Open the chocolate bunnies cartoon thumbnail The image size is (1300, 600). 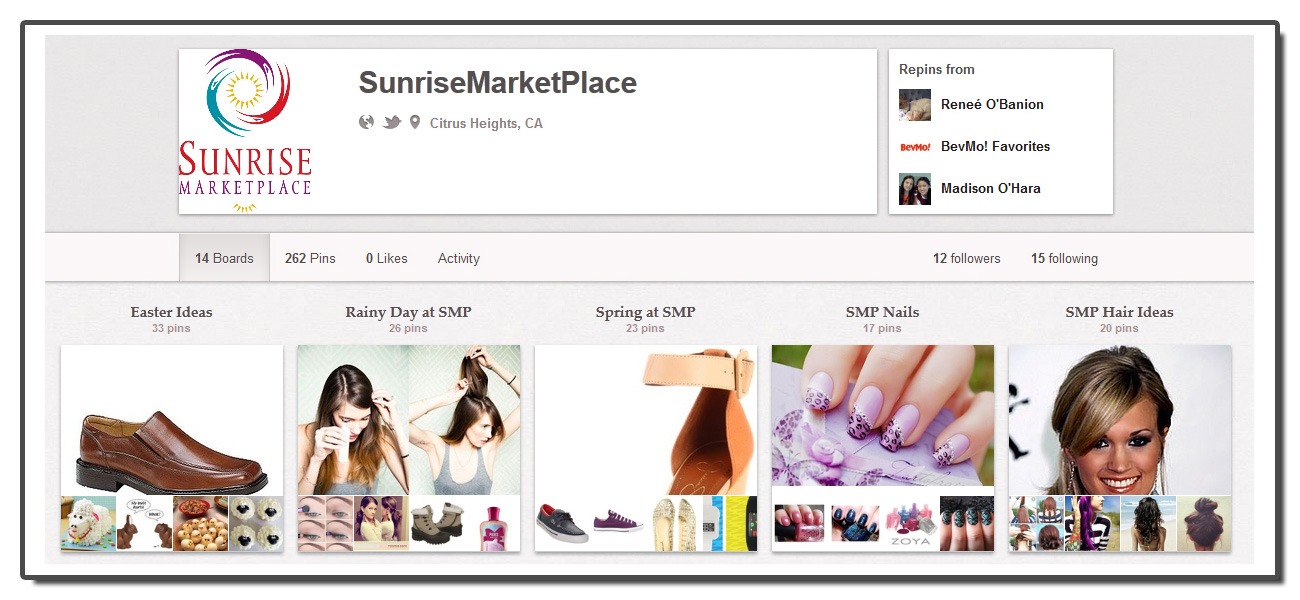[144, 523]
